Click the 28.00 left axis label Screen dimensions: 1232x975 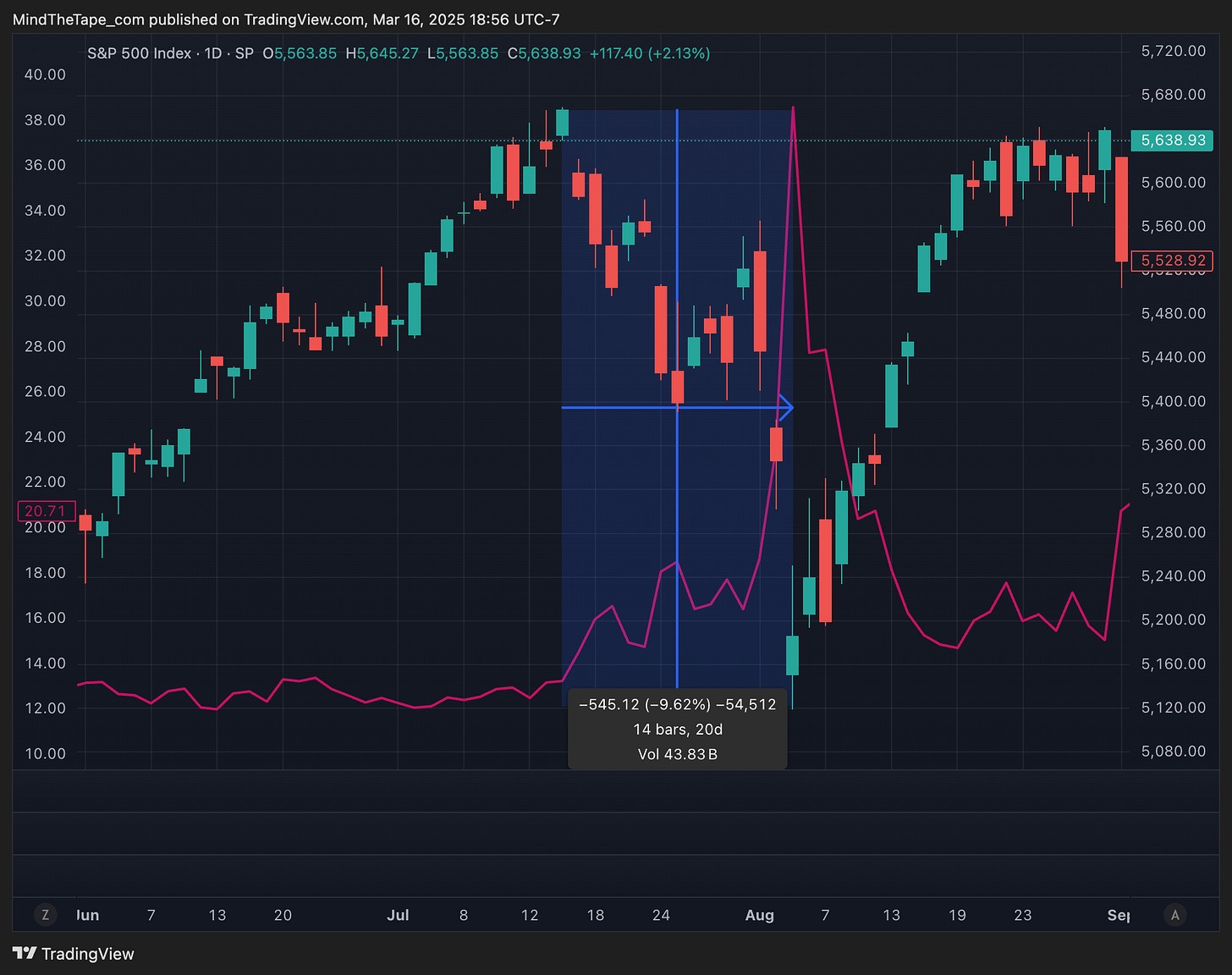pyautogui.click(x=45, y=347)
